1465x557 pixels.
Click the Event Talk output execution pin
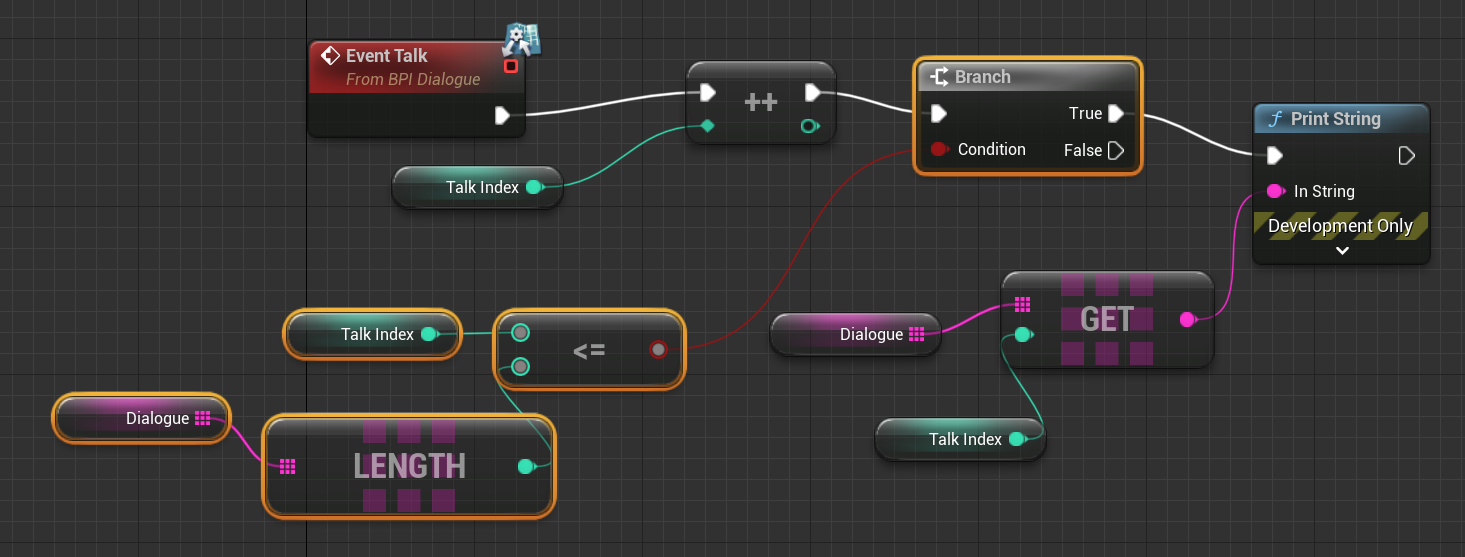503,116
